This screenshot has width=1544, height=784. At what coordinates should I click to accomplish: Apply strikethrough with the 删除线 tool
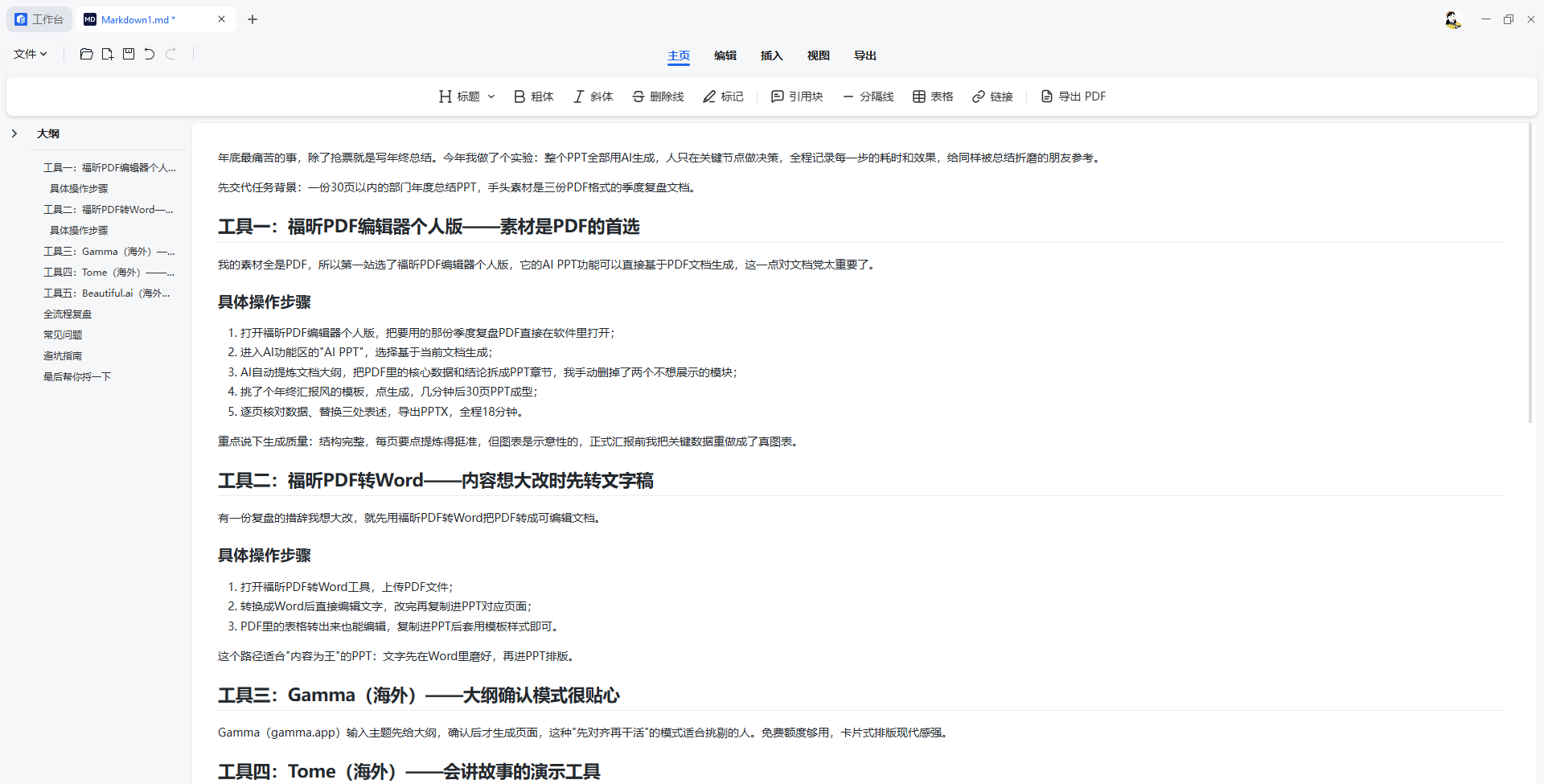coord(658,96)
